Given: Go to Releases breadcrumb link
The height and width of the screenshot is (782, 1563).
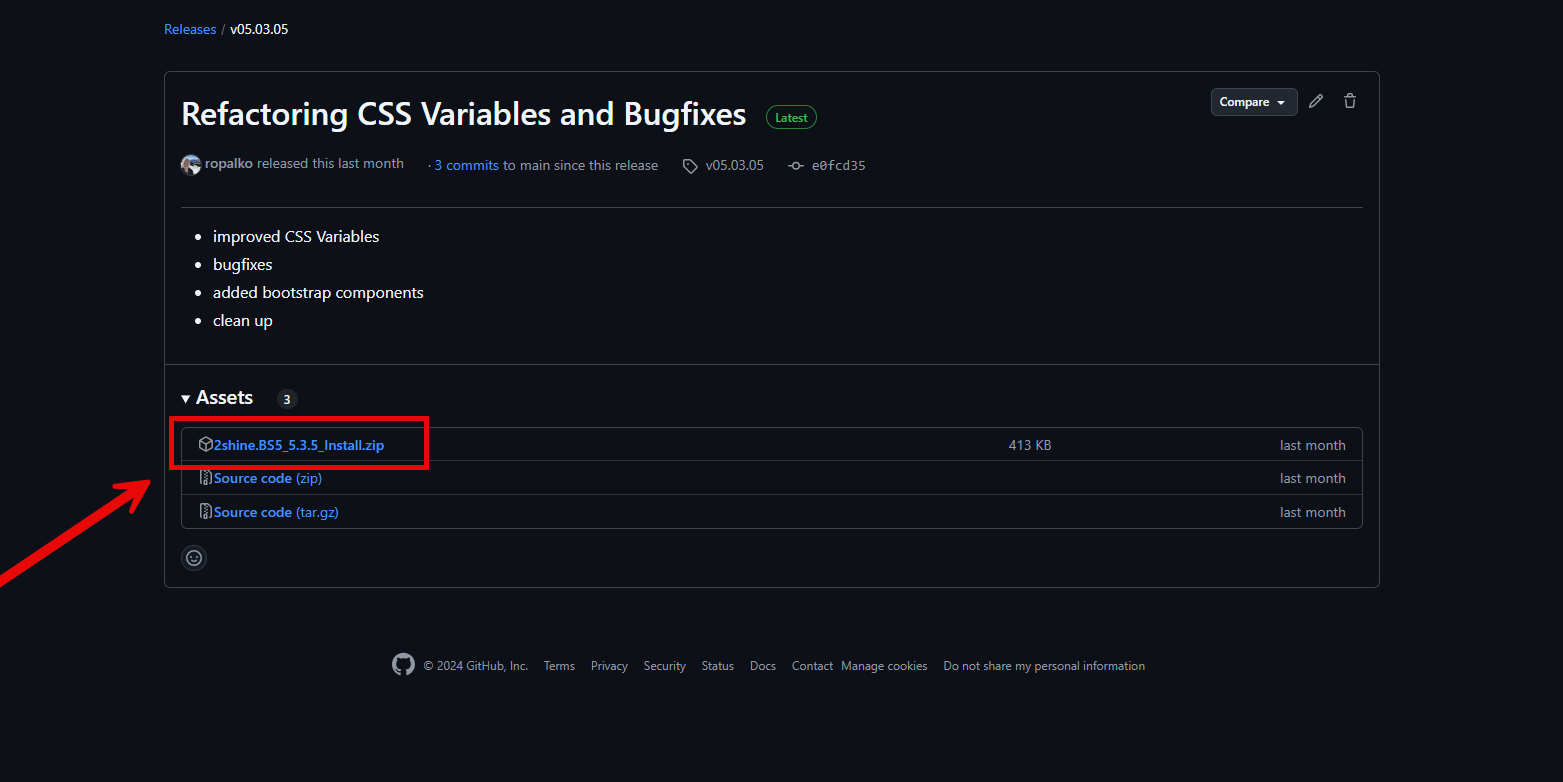Looking at the screenshot, I should [x=190, y=29].
